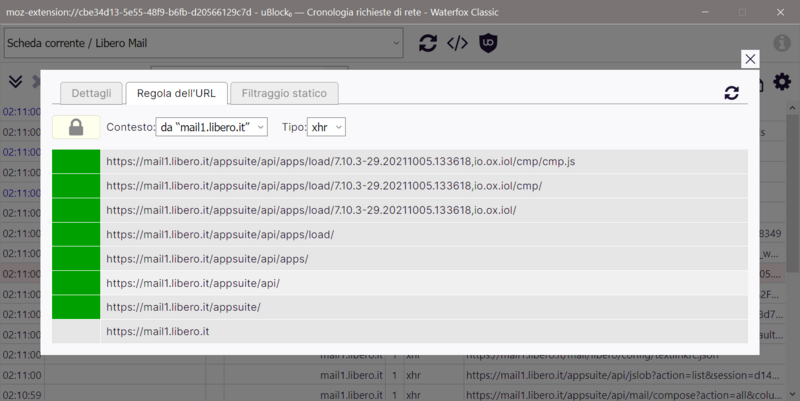800x401 pixels.
Task: Click green rule cell for the URL ending appsuite/api/
Action: pos(76,283)
